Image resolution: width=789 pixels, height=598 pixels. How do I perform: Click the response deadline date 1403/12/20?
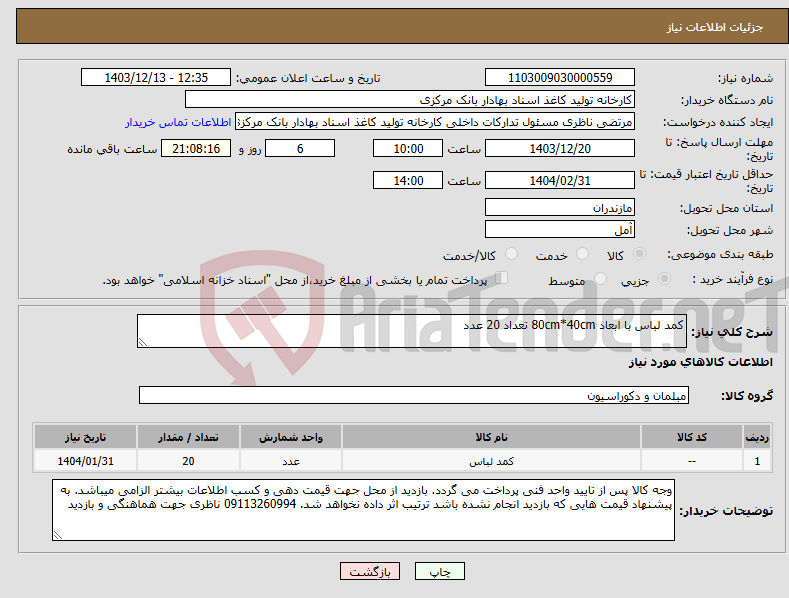tap(560, 148)
